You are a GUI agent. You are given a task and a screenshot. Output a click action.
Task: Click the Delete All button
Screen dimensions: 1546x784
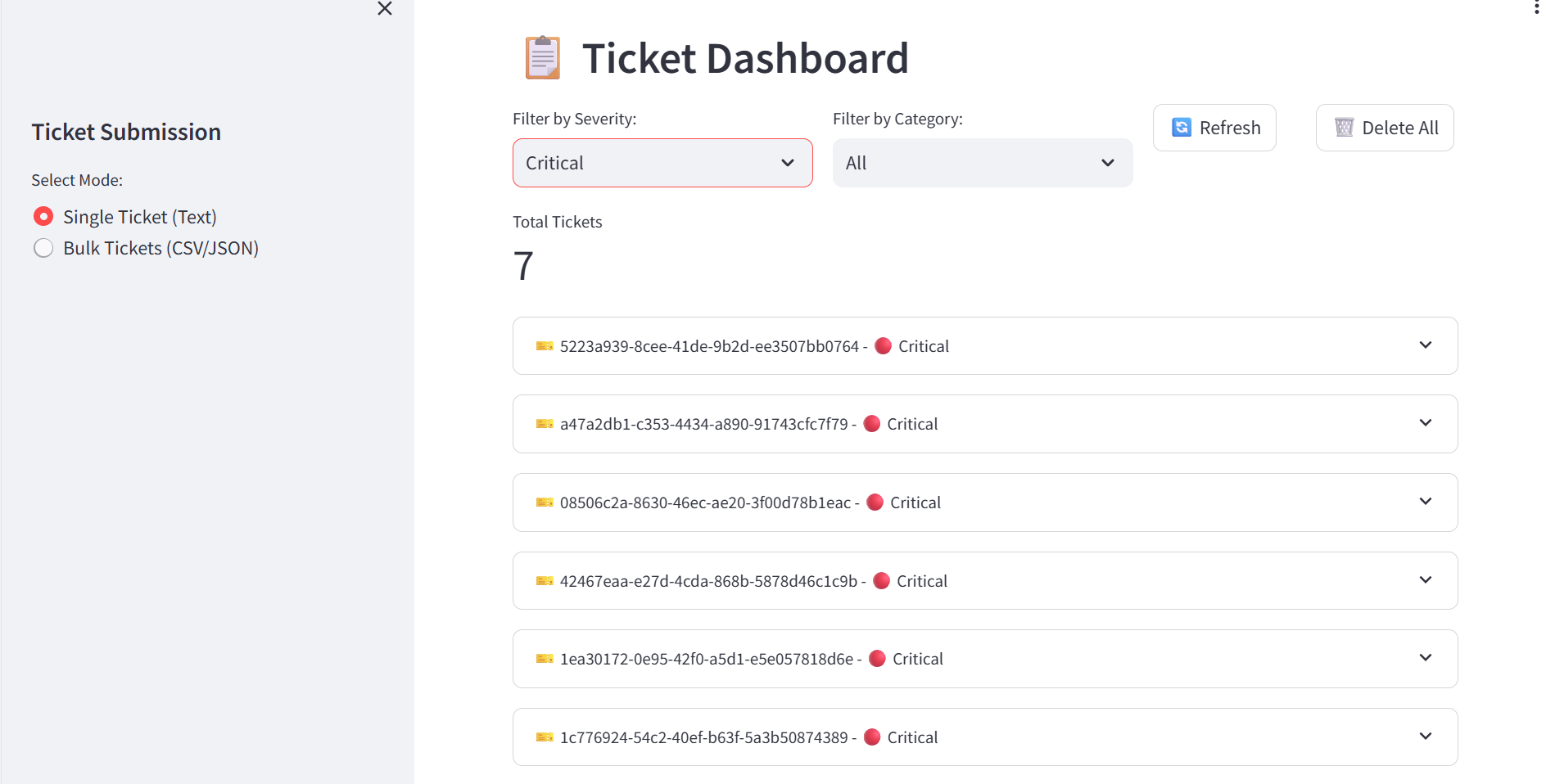point(1384,128)
